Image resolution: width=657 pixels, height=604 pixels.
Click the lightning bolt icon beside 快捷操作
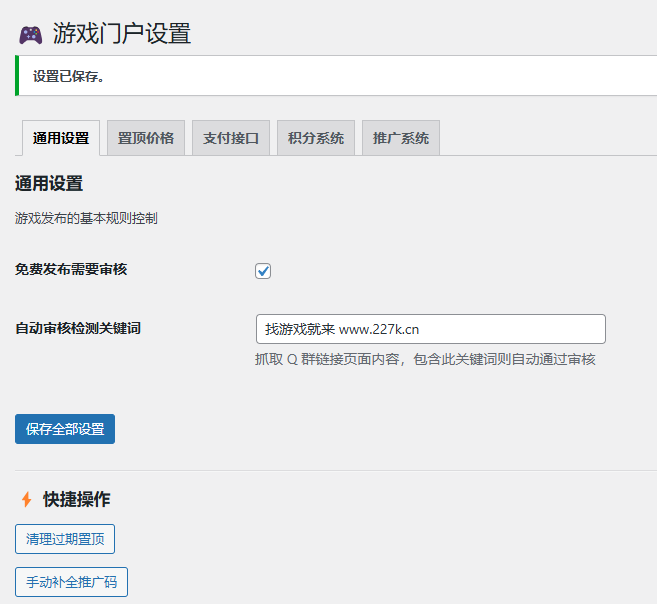pos(27,499)
